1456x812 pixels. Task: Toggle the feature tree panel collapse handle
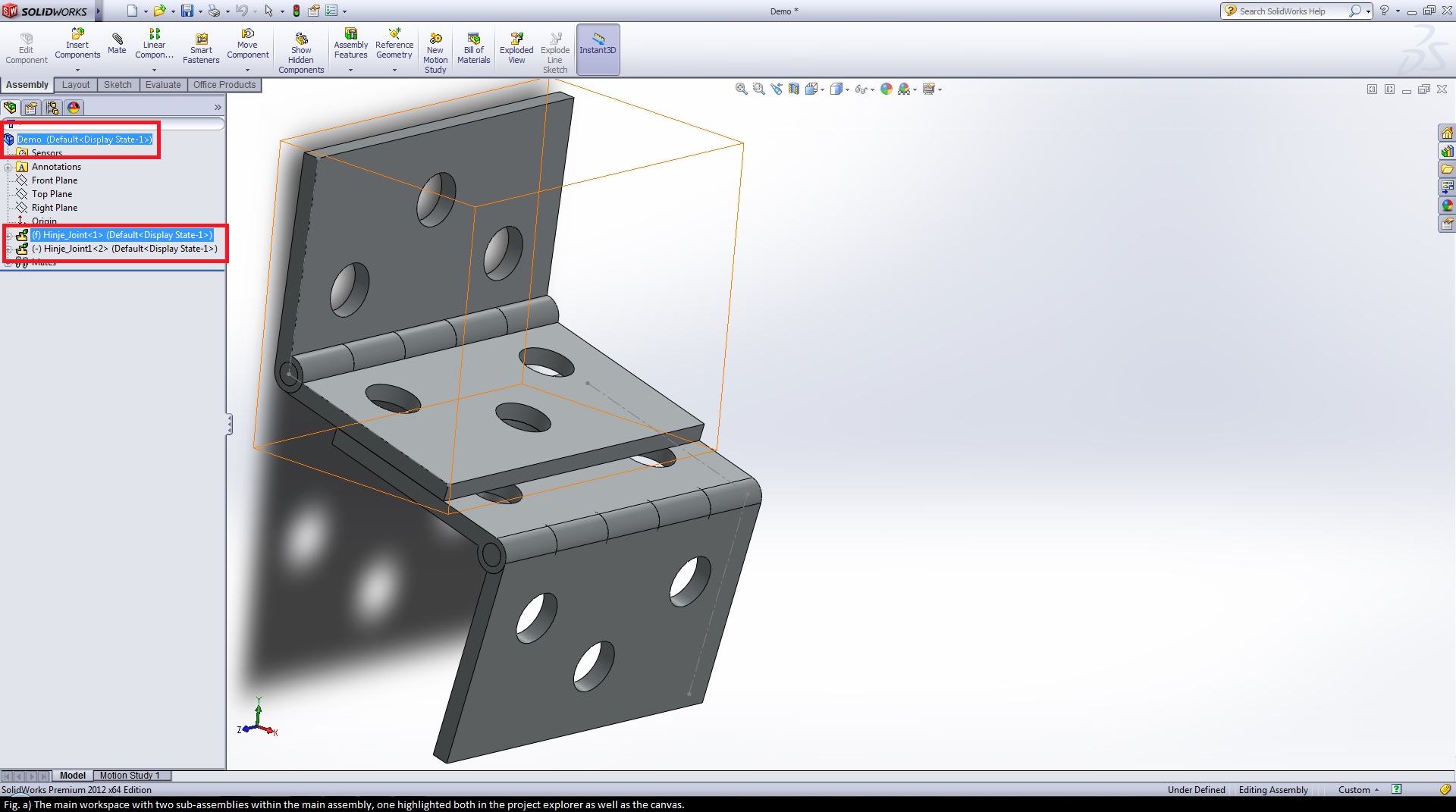[x=229, y=424]
